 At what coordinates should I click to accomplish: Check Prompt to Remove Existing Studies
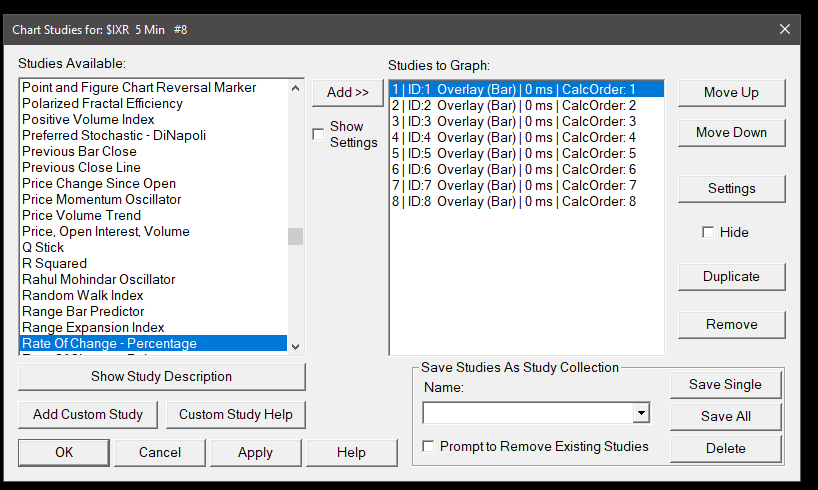coord(429,447)
